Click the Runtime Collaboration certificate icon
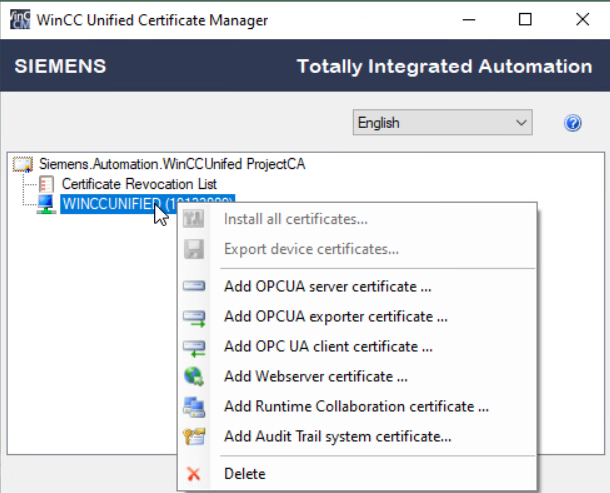Viewport: 610px width, 493px height. coord(194,407)
